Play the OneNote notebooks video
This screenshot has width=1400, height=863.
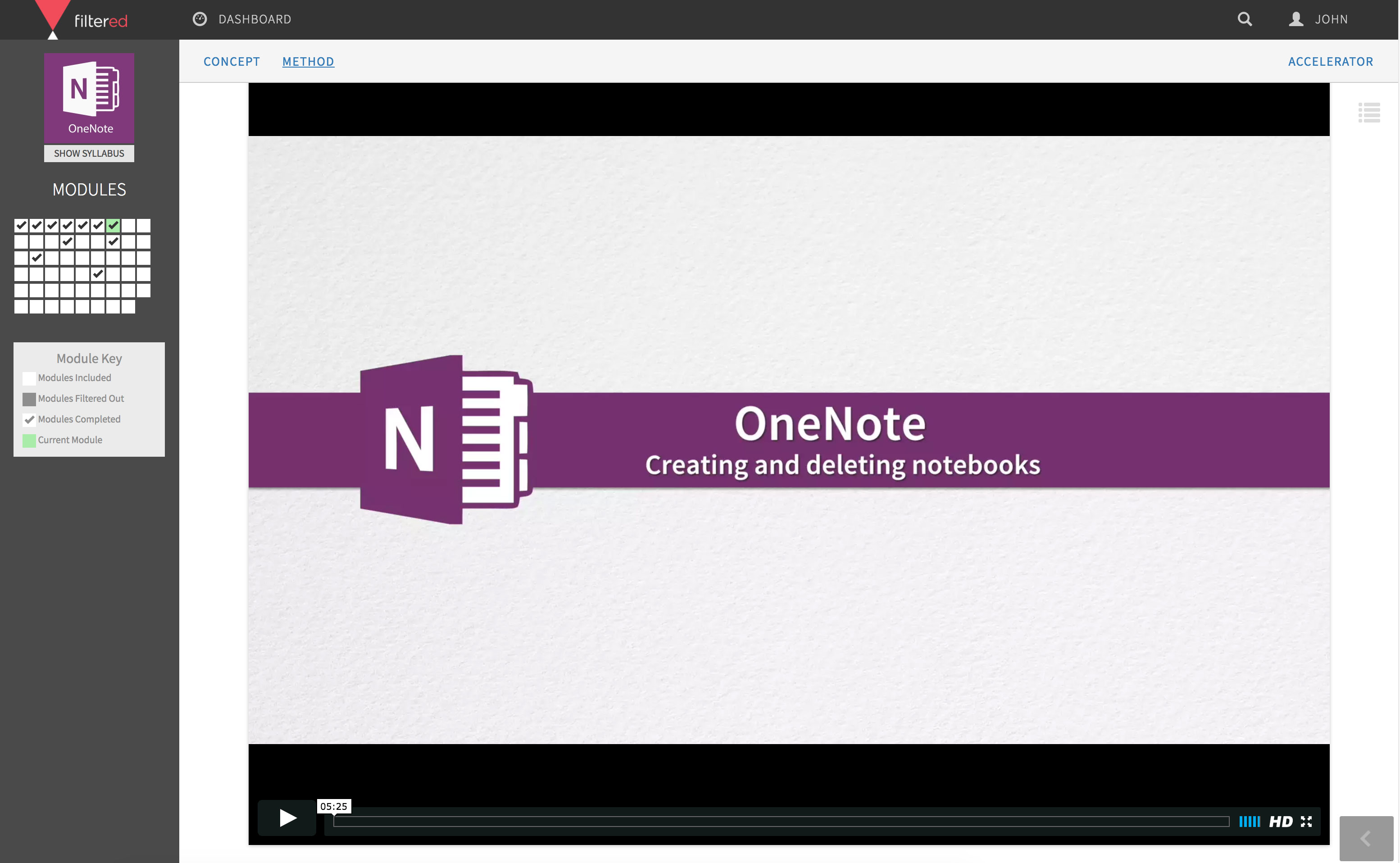(286, 818)
